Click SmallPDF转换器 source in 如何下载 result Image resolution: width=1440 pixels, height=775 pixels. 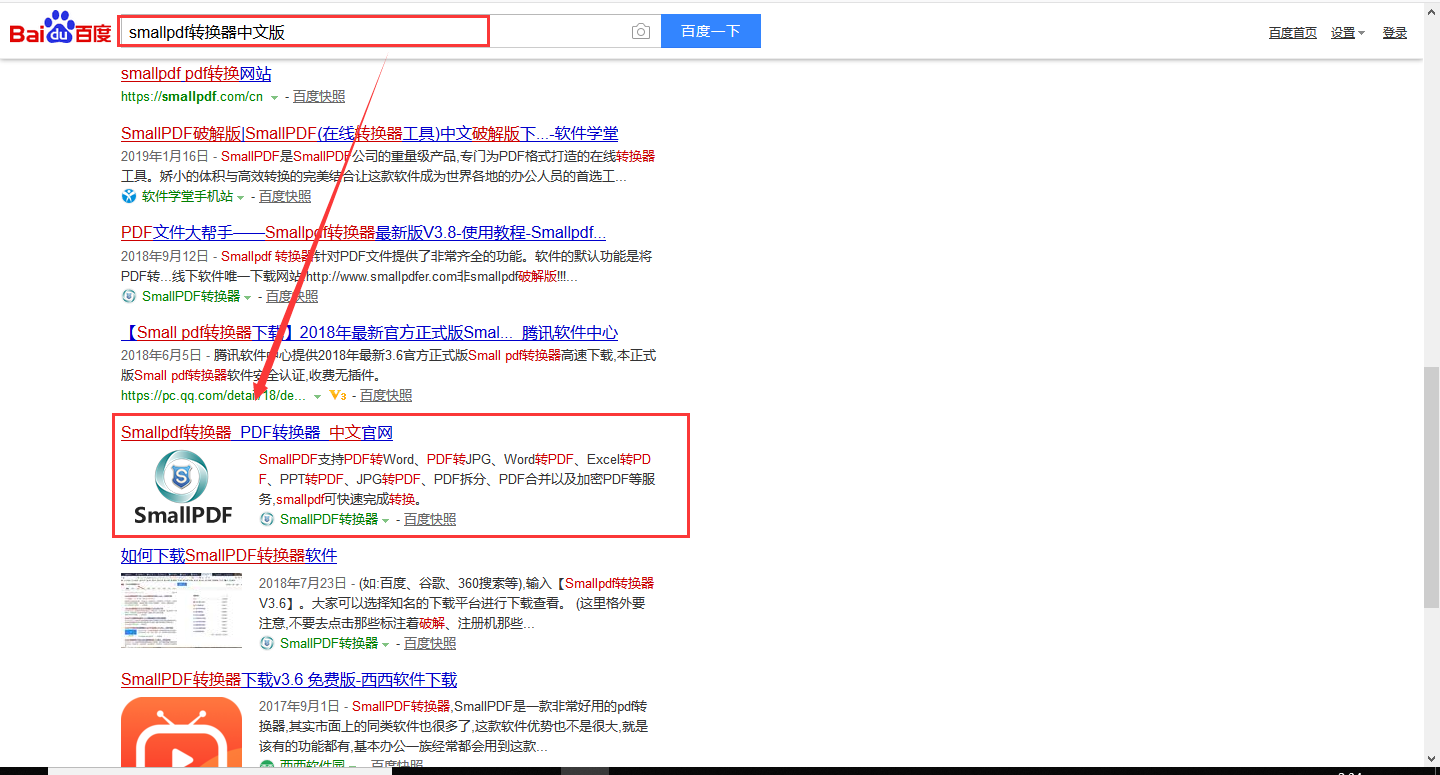tap(329, 644)
